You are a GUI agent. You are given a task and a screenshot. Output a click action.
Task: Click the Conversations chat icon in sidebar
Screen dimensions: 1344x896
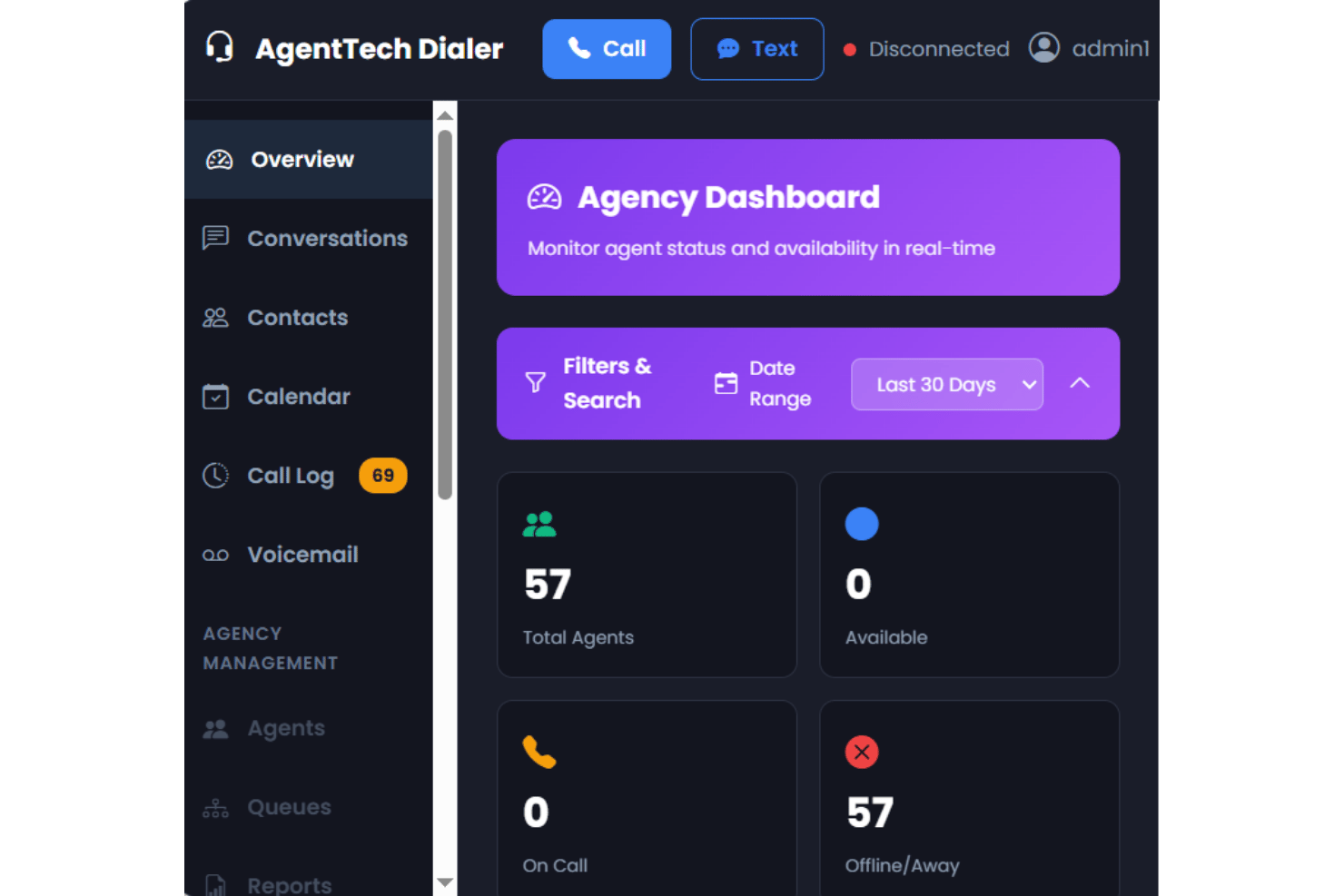click(x=215, y=238)
